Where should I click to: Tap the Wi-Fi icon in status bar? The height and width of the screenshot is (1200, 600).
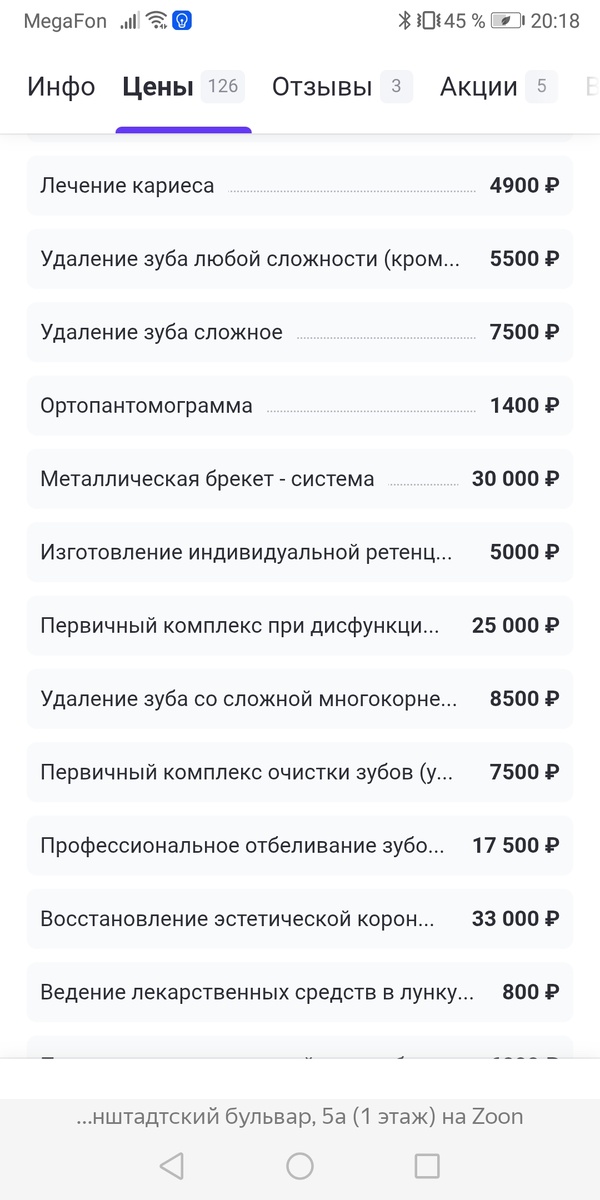(155, 19)
